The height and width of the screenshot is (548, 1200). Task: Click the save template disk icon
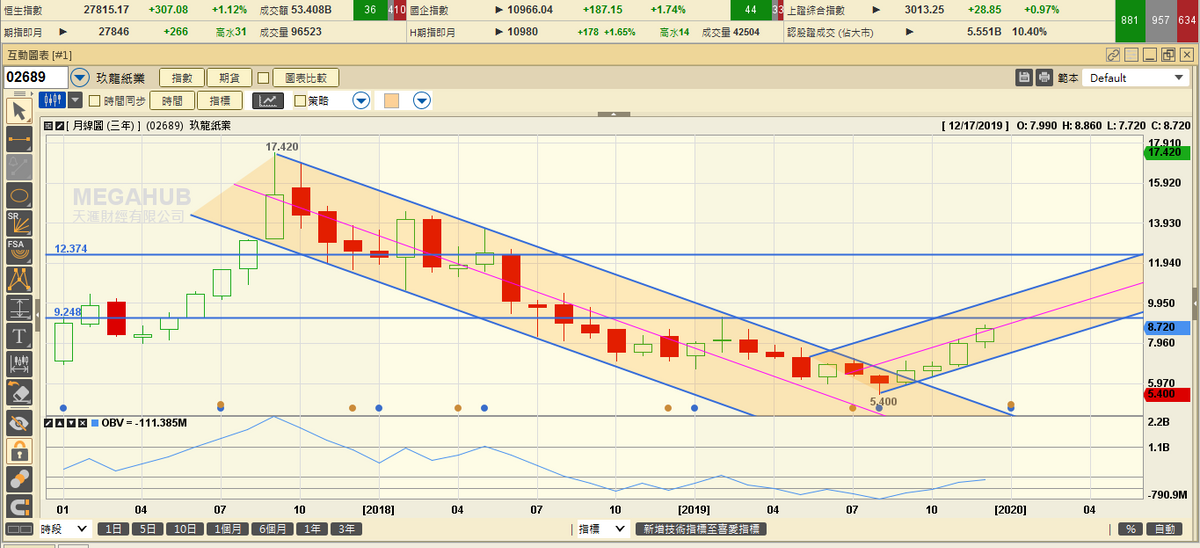1024,77
